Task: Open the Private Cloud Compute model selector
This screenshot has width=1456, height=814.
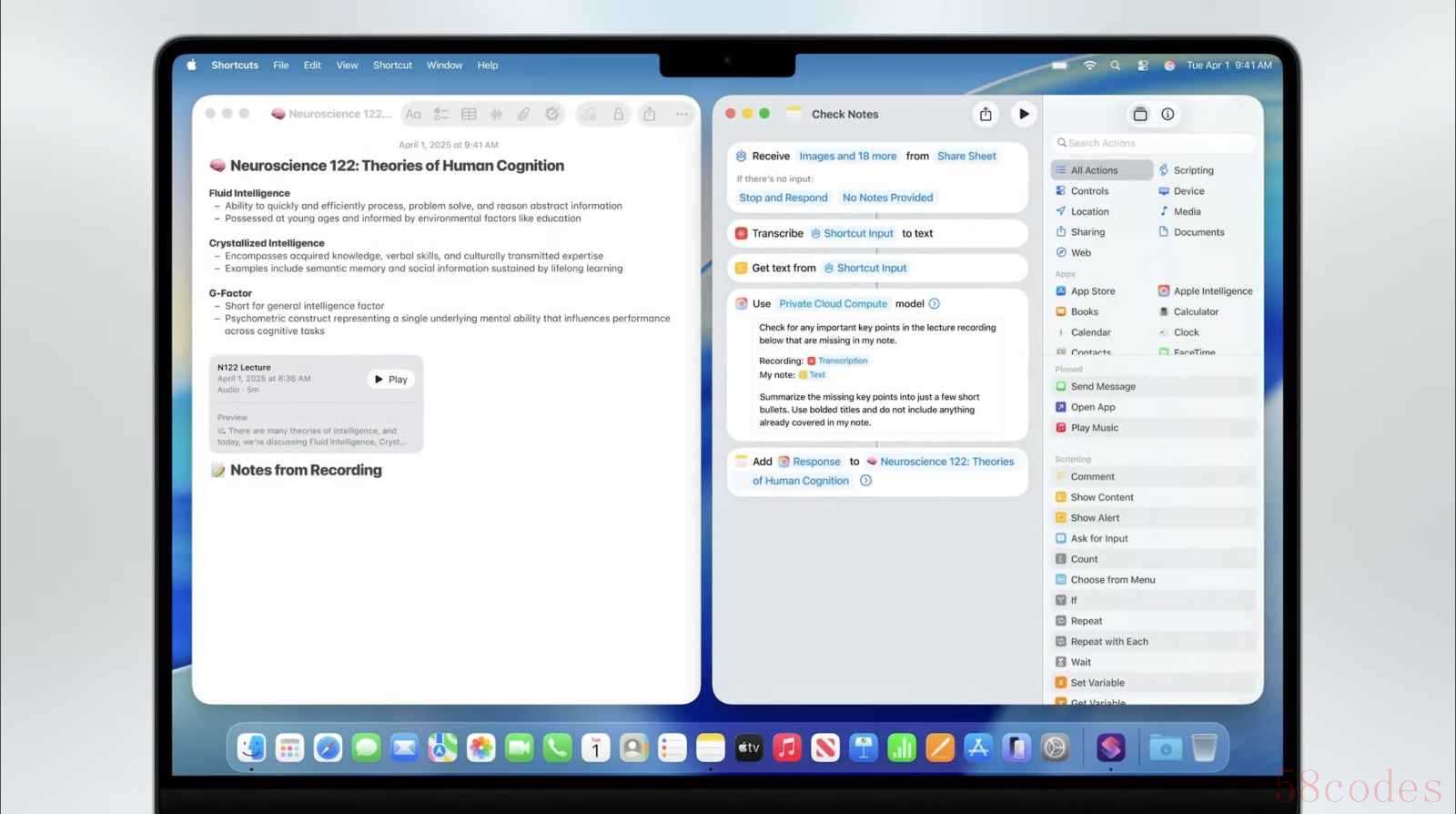Action: [x=833, y=304]
